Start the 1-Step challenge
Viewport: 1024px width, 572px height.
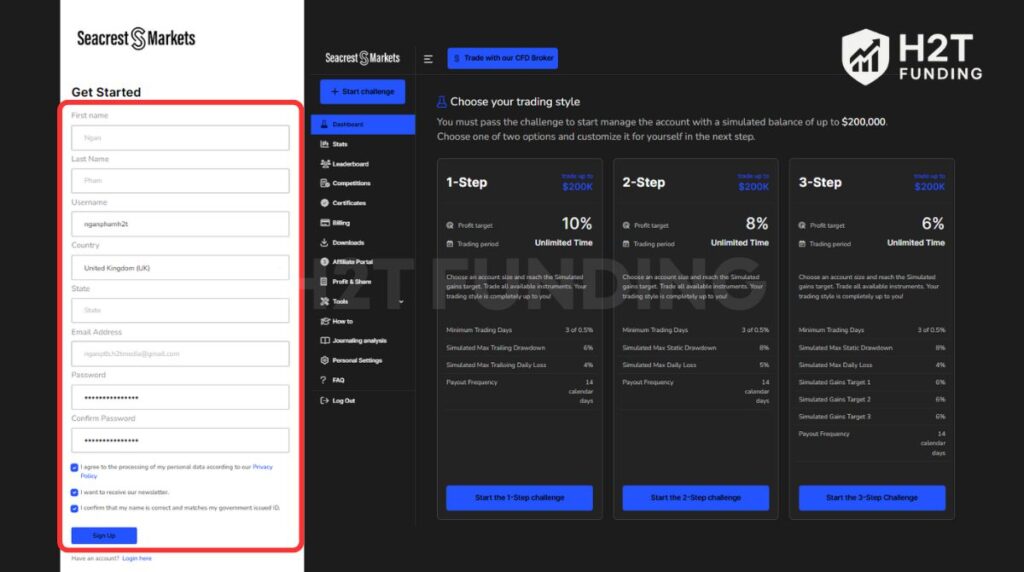pyautogui.click(x=519, y=498)
